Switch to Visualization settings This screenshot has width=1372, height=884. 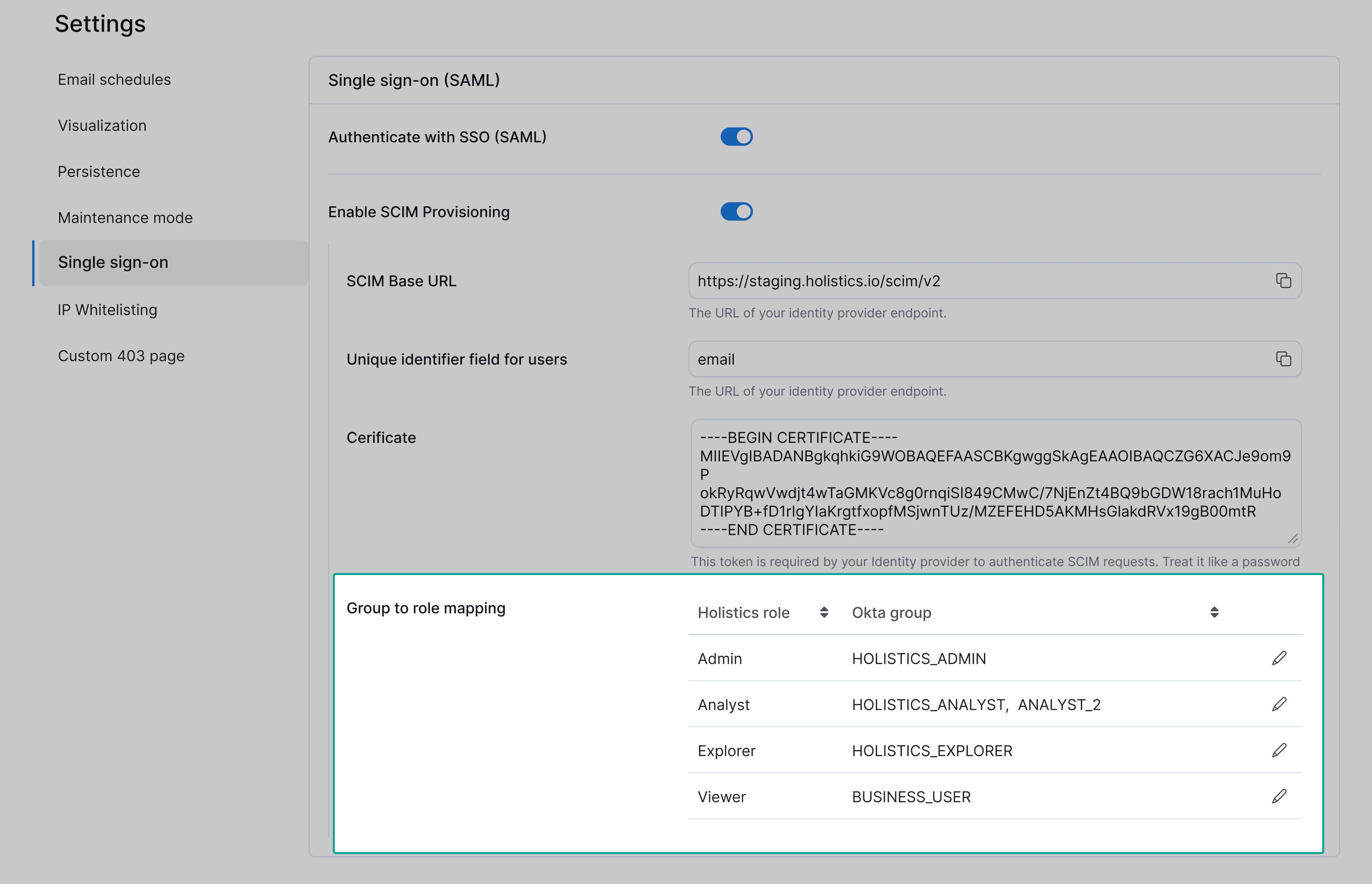tap(102, 126)
